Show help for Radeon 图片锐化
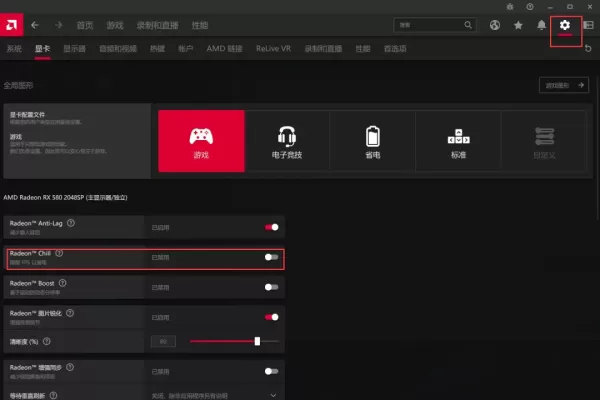This screenshot has width=600, height=400. tap(70, 313)
